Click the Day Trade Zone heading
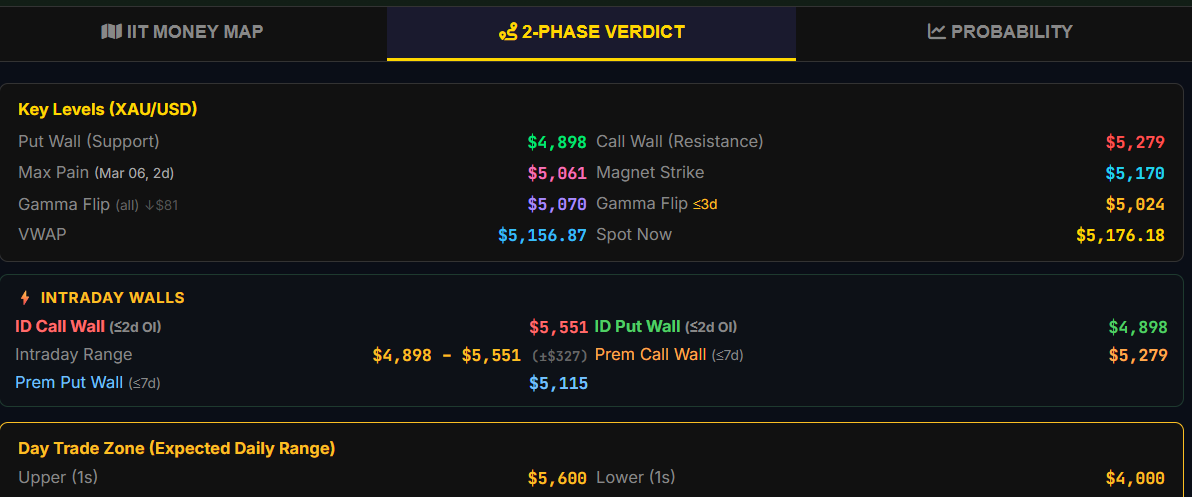The image size is (1192, 497). (x=176, y=449)
